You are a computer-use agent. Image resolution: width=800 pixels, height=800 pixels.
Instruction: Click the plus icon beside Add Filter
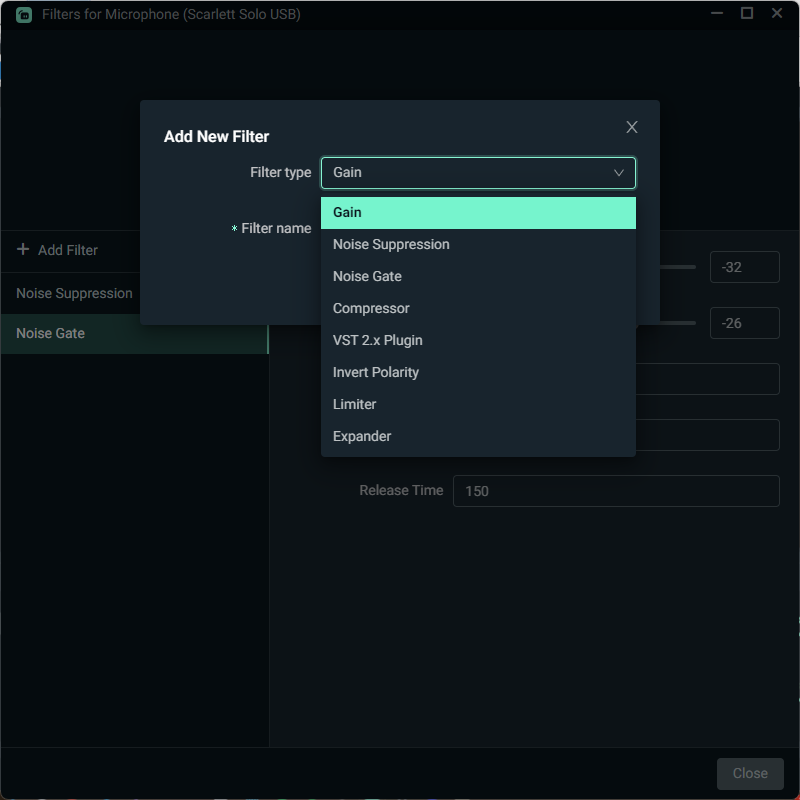[x=23, y=250]
